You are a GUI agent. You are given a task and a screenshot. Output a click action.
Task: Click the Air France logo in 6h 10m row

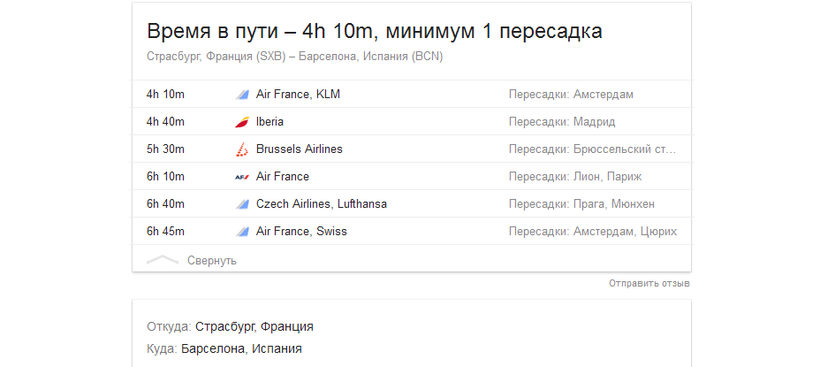[x=242, y=177]
